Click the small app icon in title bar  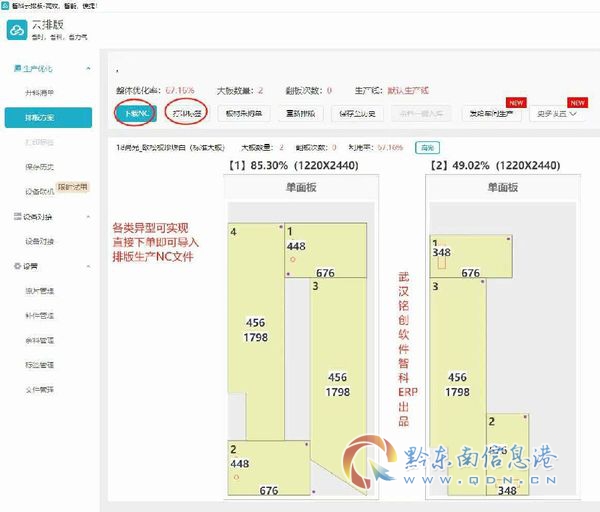tap(5, 5)
